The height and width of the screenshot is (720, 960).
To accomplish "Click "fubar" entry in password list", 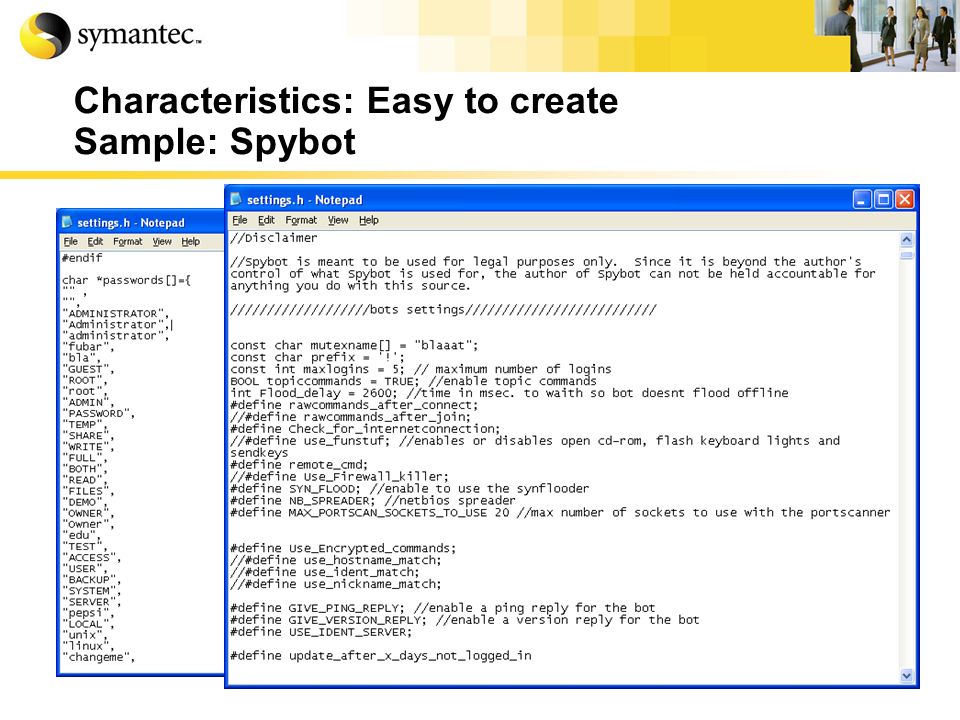I will 88,347.
